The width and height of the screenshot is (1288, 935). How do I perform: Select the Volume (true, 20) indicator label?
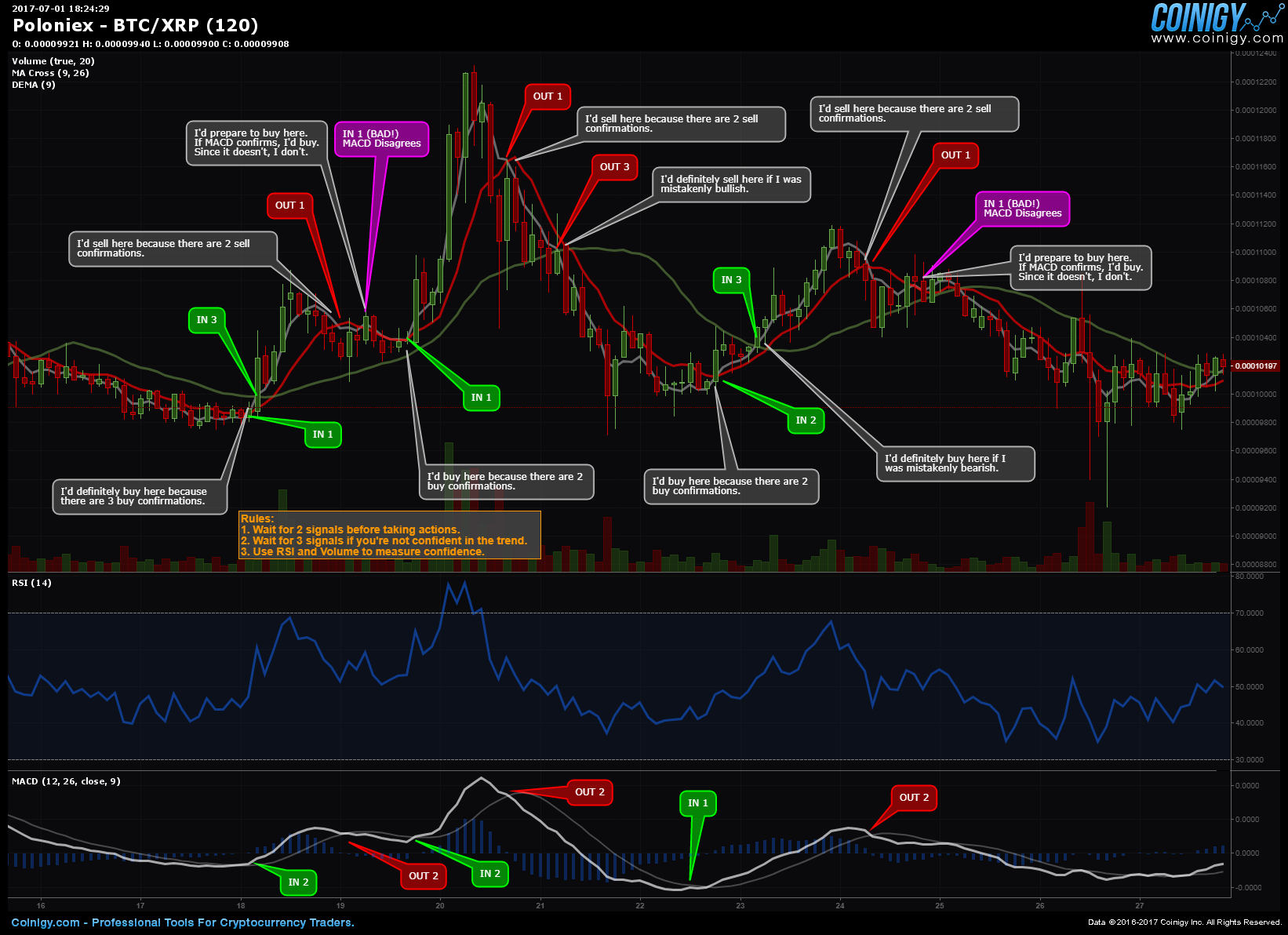(x=53, y=61)
